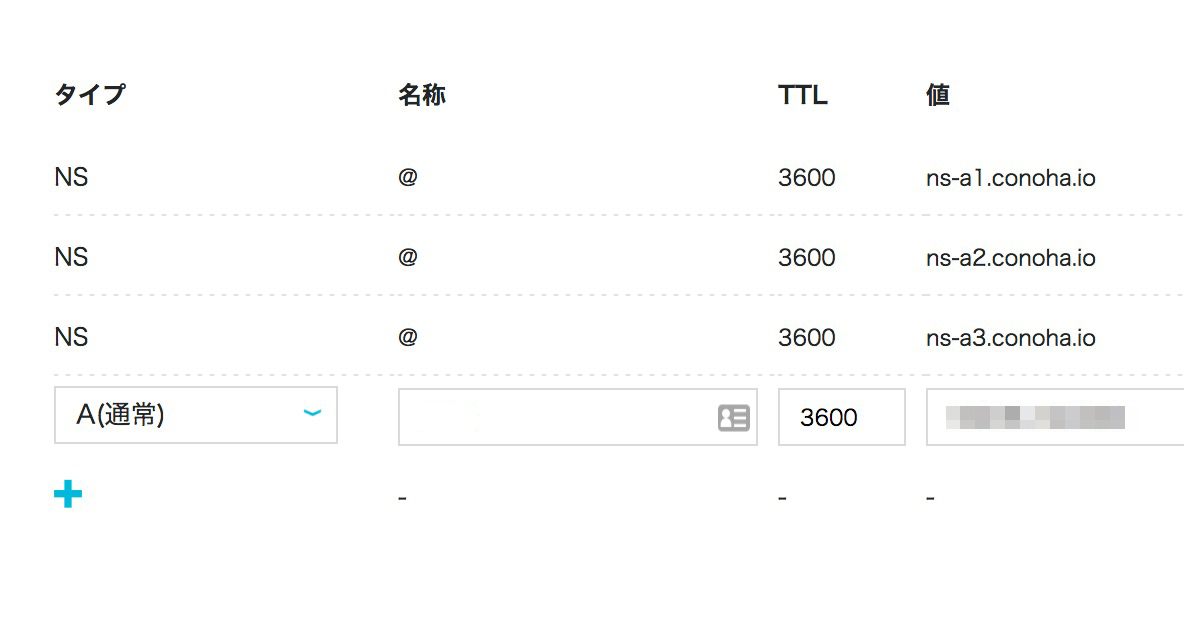
Task: Click the 値 column header
Action: coord(938,94)
